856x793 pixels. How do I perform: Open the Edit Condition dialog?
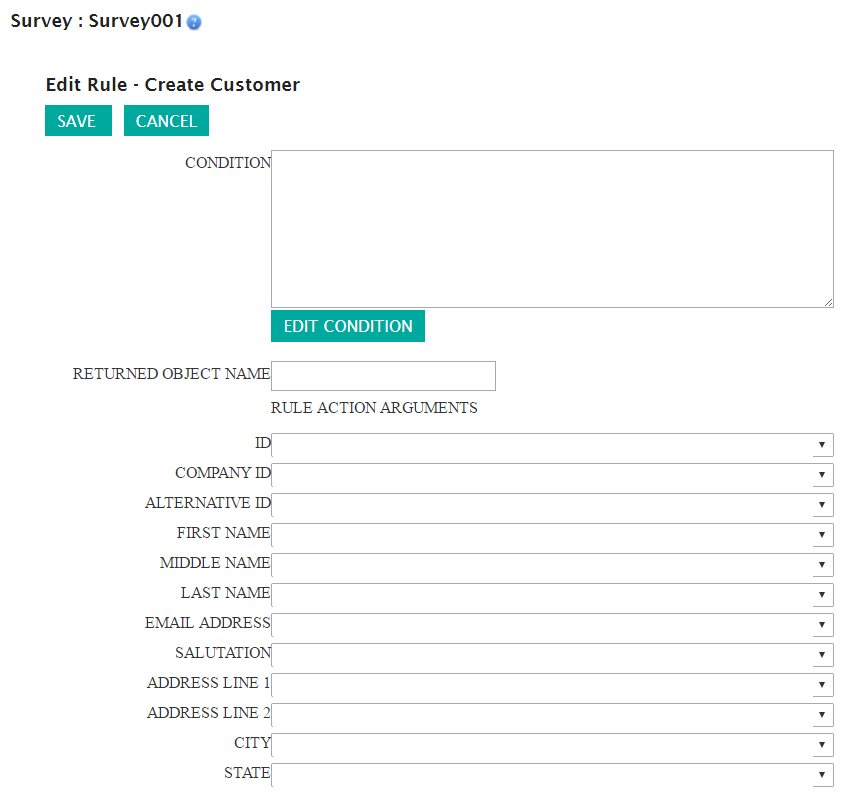pyautogui.click(x=348, y=326)
